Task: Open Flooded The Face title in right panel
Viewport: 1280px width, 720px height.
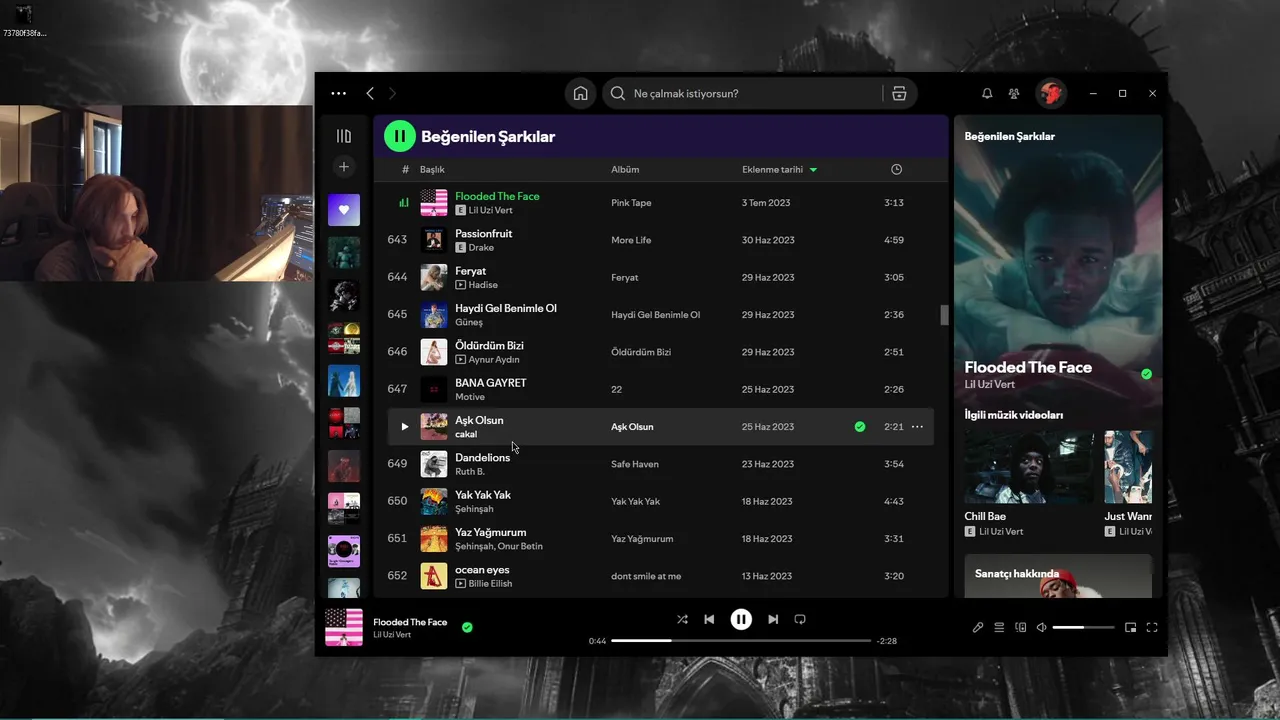Action: point(1028,367)
